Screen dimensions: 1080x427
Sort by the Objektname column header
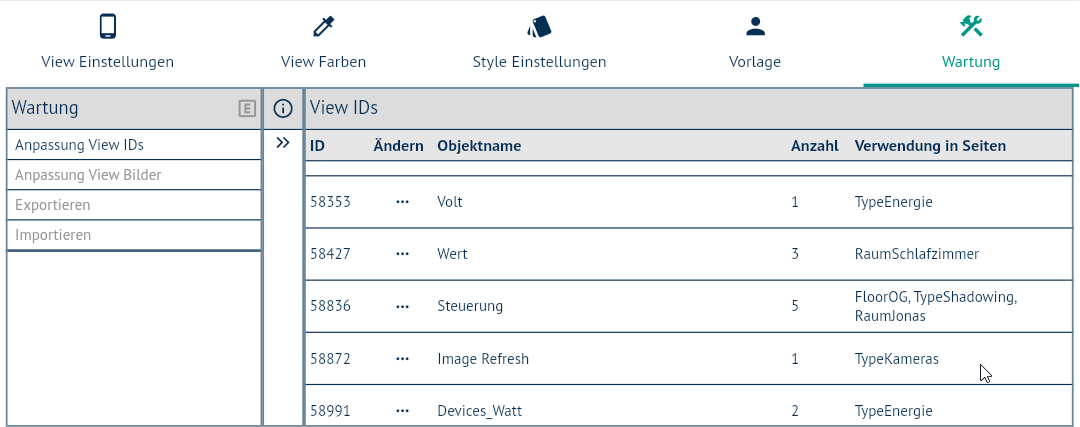pyautogui.click(x=479, y=146)
